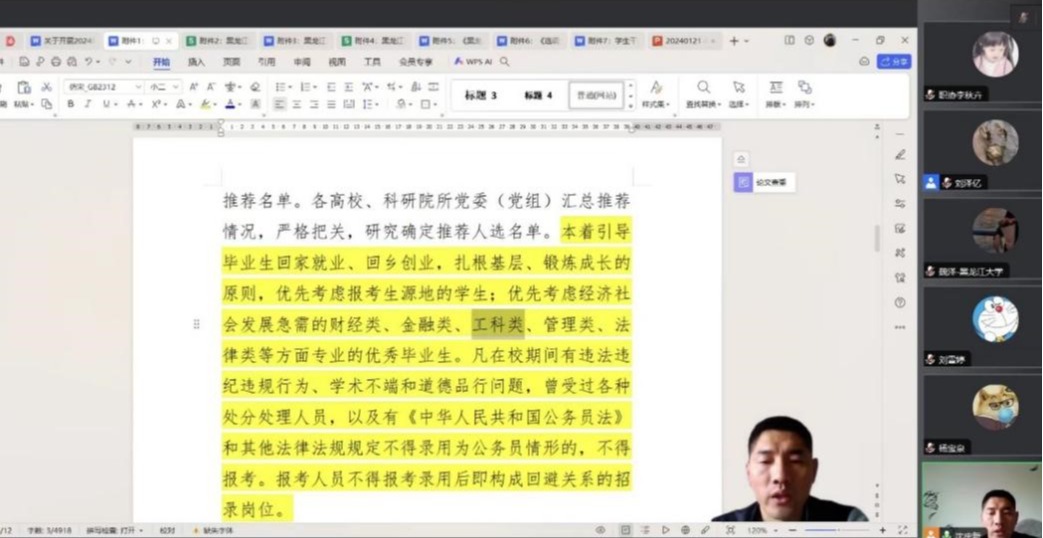The height and width of the screenshot is (538, 1043).
Task: Toggle Italic formatting
Action: pyautogui.click(x=88, y=104)
